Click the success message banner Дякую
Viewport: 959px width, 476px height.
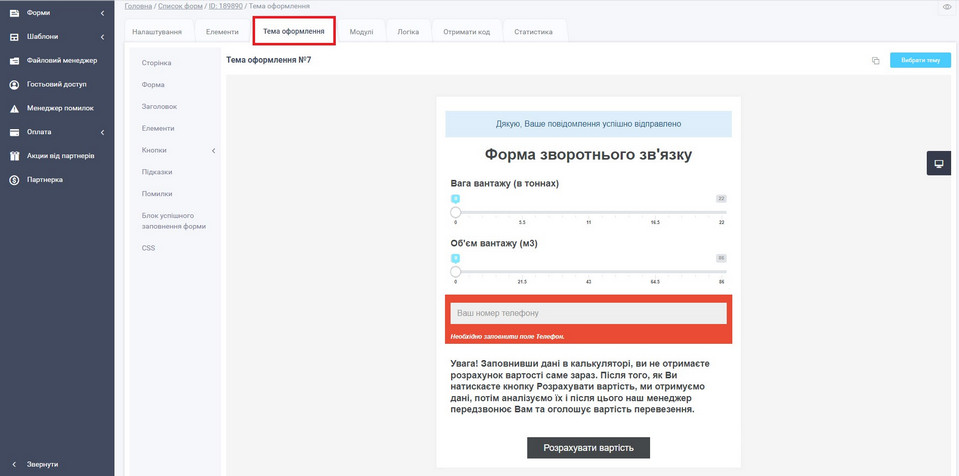[588, 124]
